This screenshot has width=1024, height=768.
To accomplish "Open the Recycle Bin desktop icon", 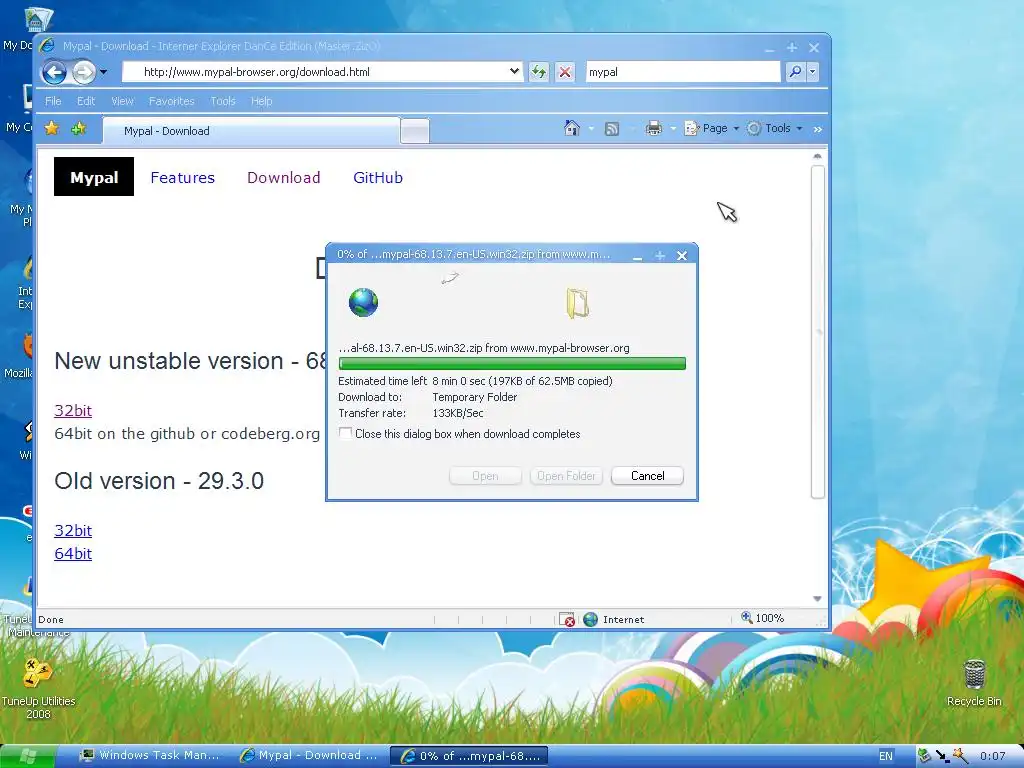I will click(x=974, y=682).
